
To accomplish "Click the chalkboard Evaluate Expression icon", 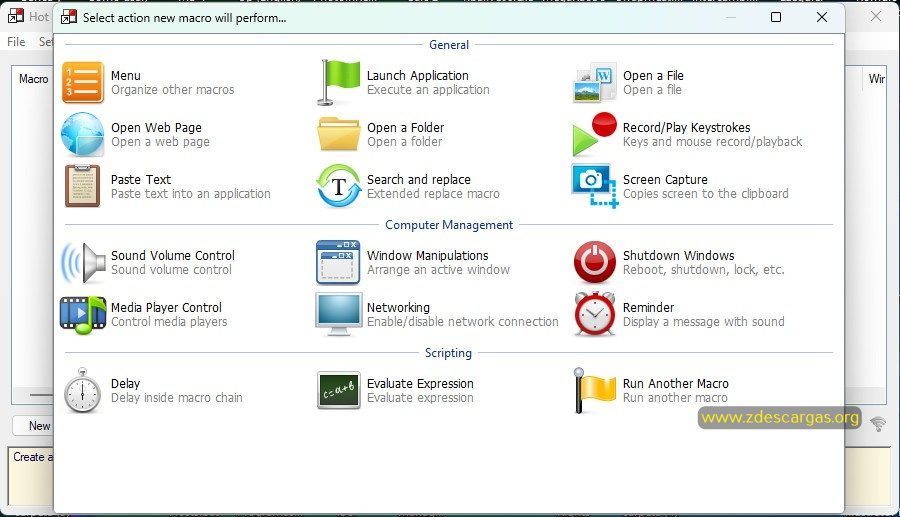I will pos(339,390).
